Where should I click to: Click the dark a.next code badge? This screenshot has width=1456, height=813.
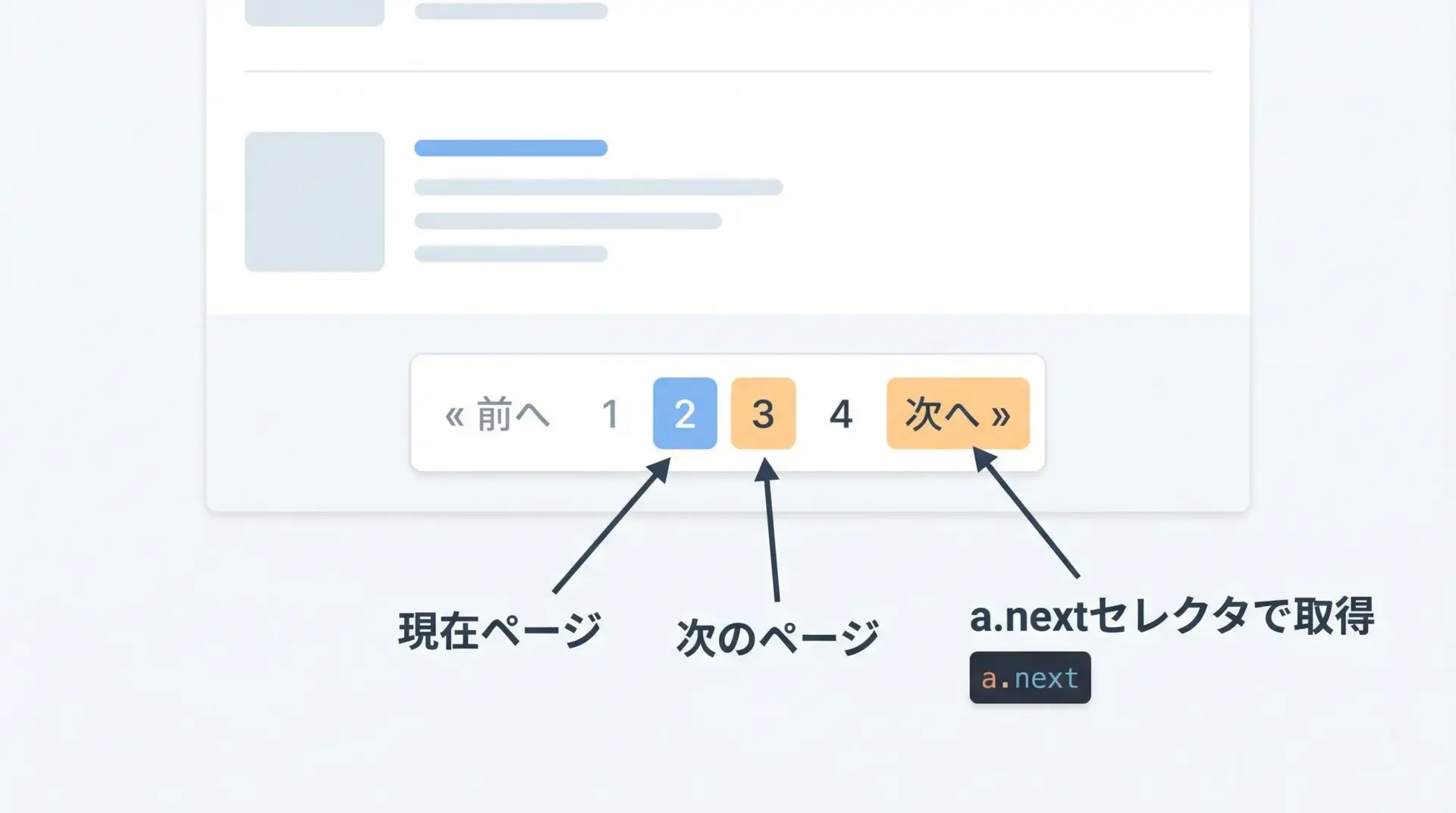tap(1030, 677)
